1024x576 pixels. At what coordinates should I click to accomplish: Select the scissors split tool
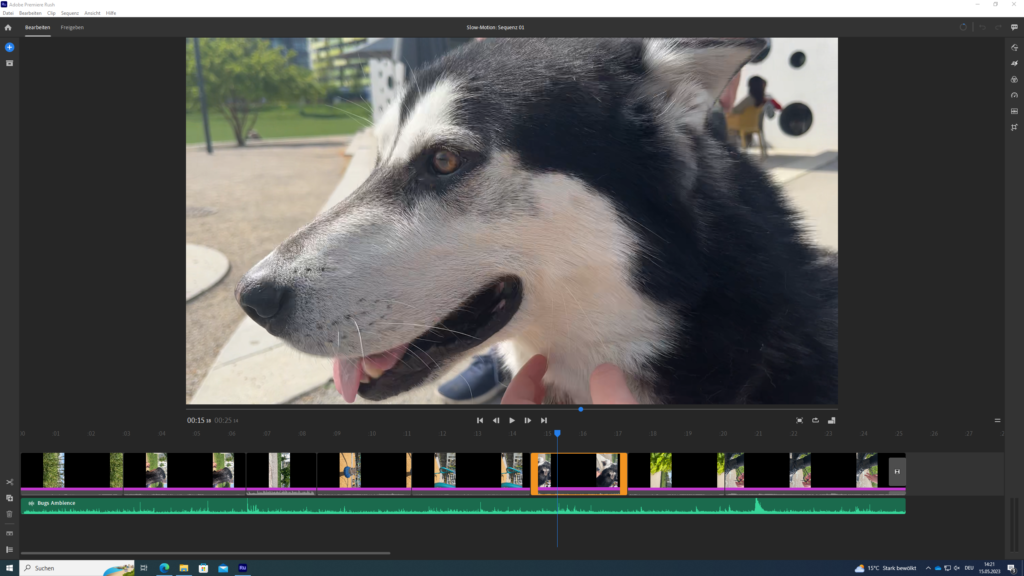click(9, 482)
